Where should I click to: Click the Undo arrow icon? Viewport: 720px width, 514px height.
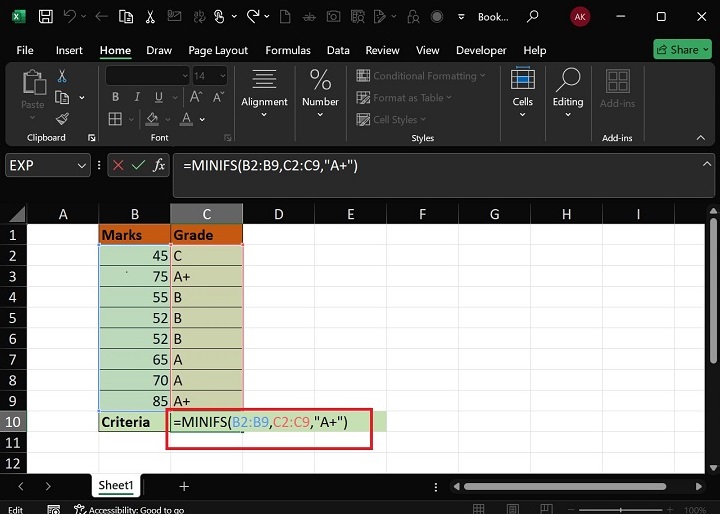pyautogui.click(x=70, y=17)
